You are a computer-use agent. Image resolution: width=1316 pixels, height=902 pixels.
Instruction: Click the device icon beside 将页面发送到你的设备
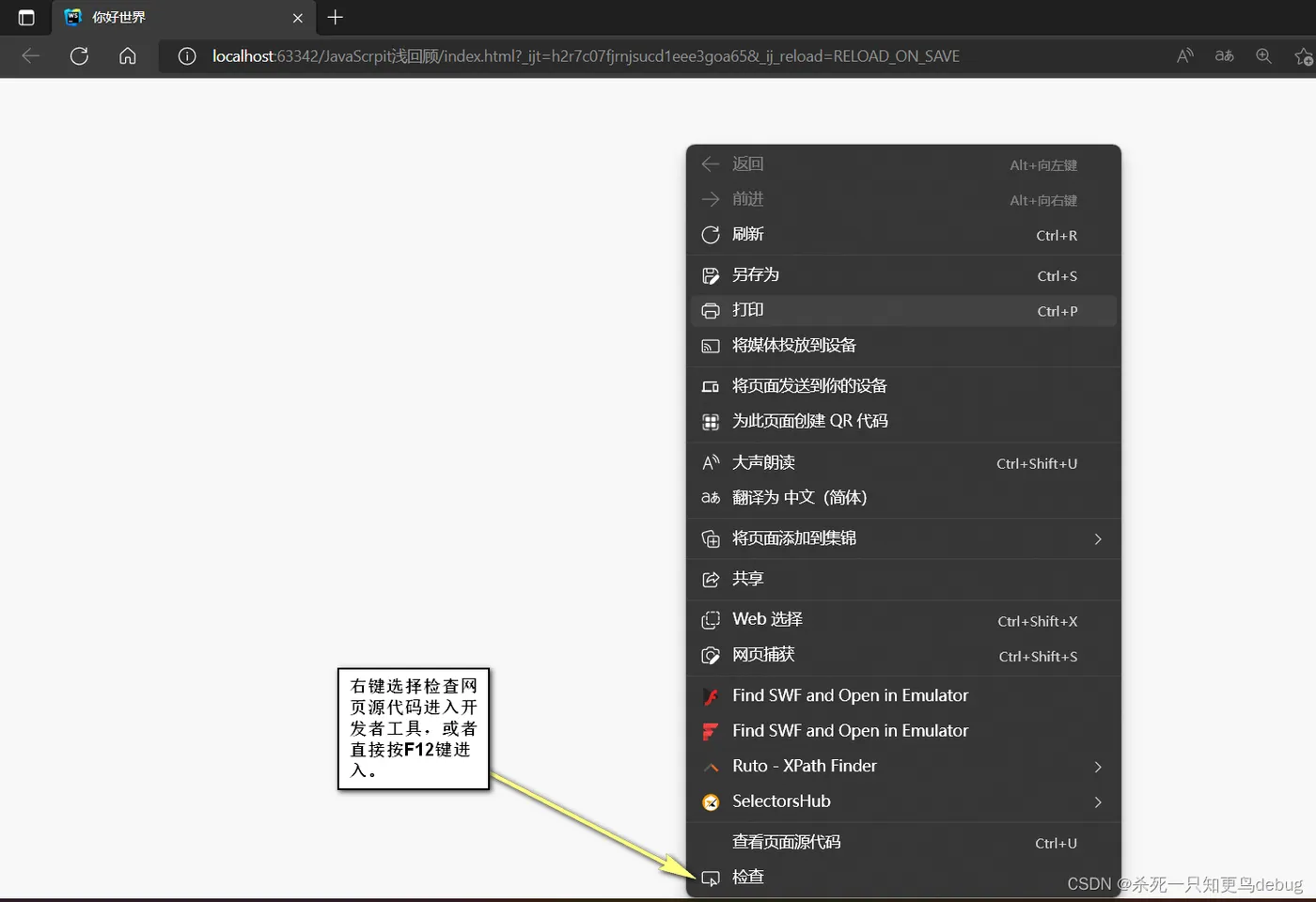711,386
